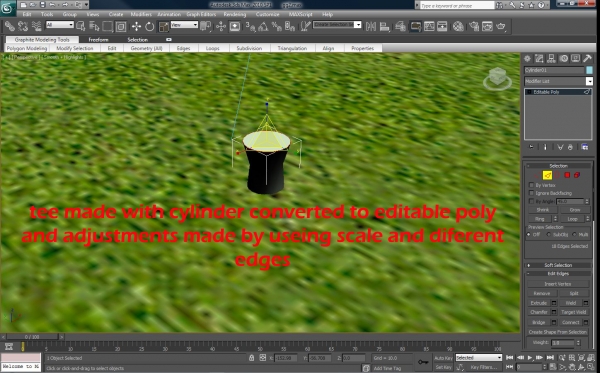
Task: Switch to the Freeform ribbon tab
Action: pos(98,39)
